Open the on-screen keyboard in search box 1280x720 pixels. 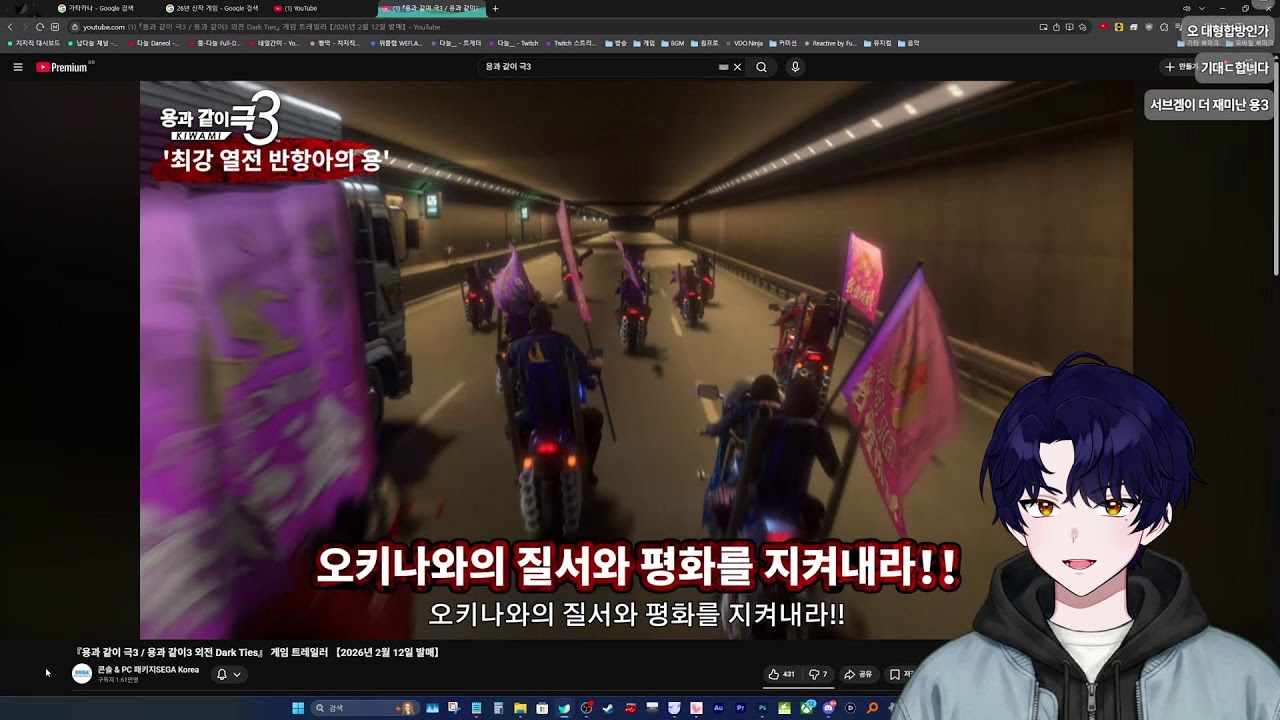pyautogui.click(x=723, y=67)
